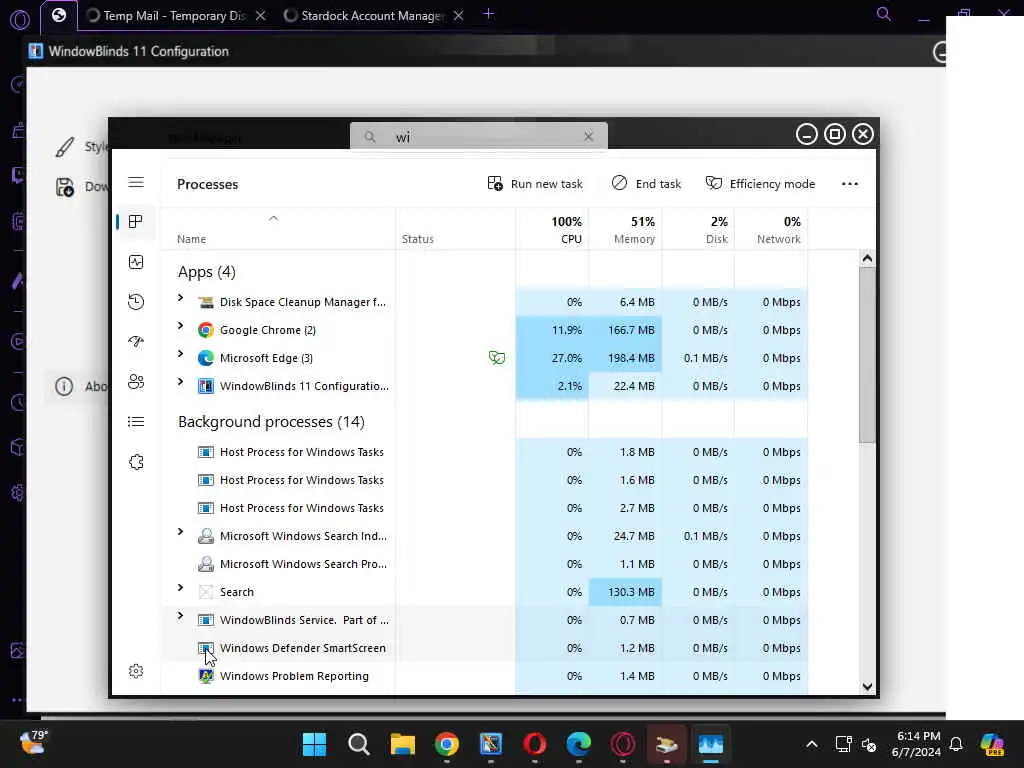Open Task Manager settings gear
The height and width of the screenshot is (768, 1024).
click(136, 671)
